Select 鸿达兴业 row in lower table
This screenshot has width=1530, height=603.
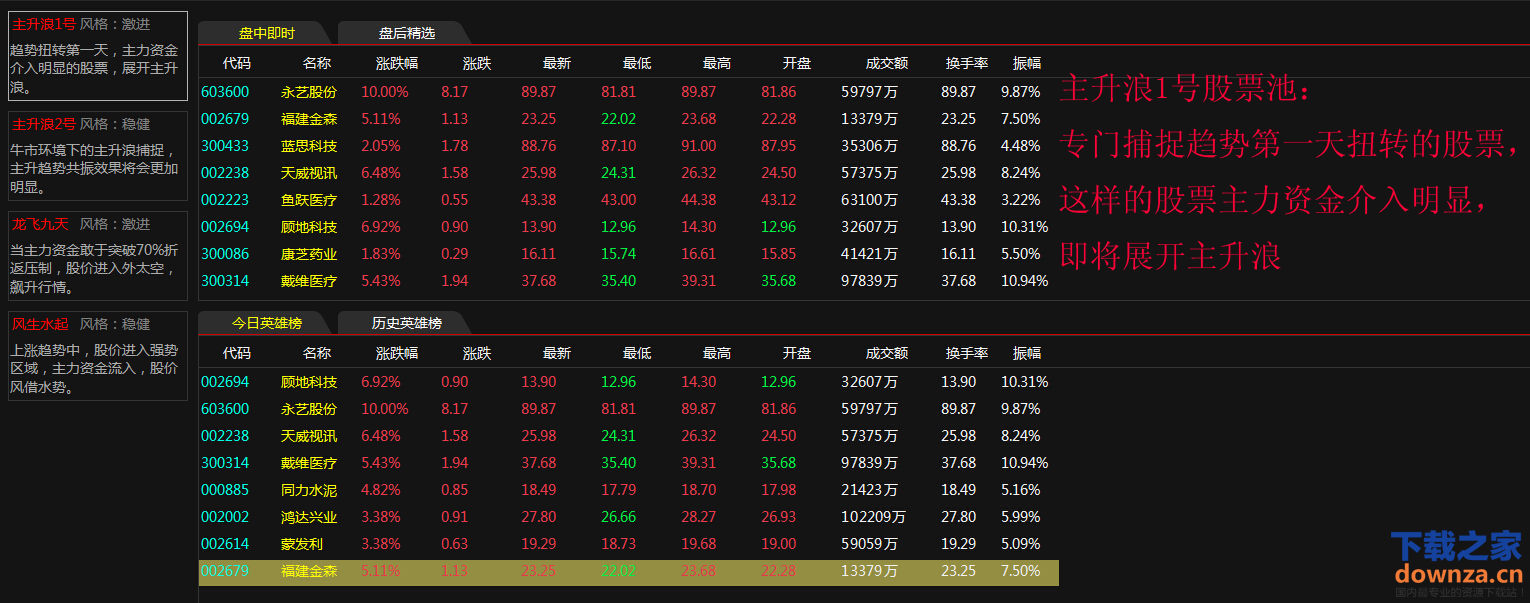tap(309, 517)
